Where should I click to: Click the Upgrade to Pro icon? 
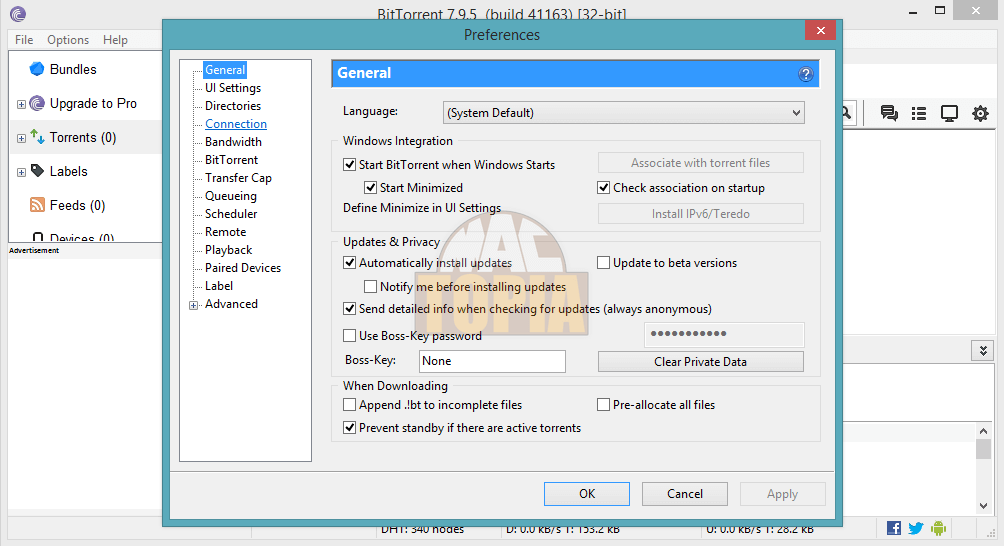37,103
